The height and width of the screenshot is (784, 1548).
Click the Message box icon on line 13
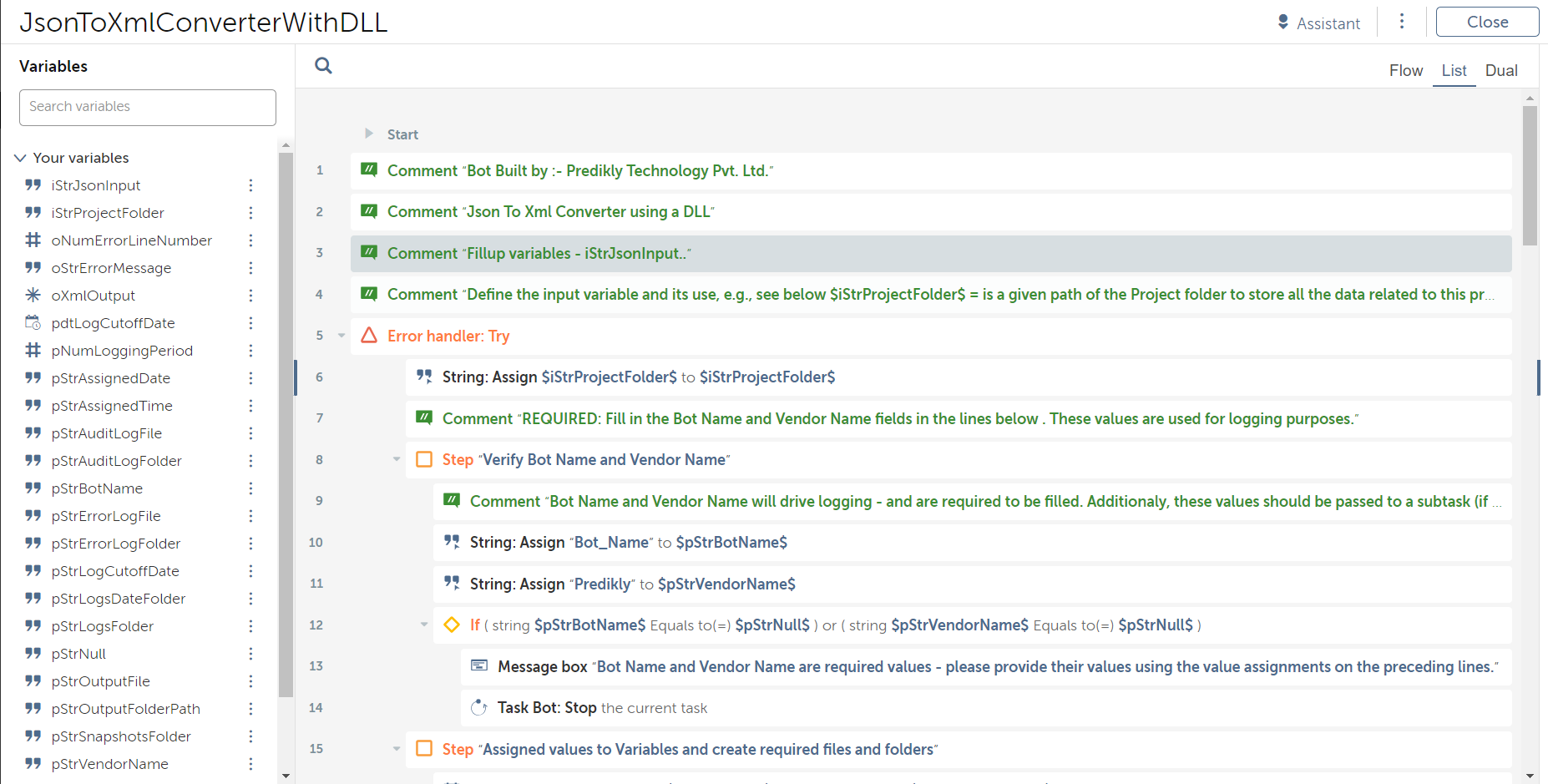point(479,665)
